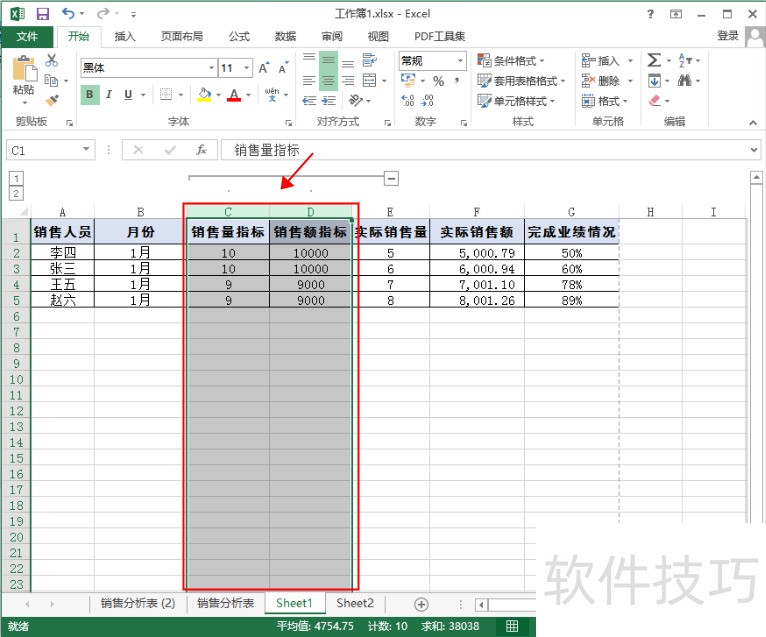Align cell text to the left
Screen dimensions: 766x637
(309, 80)
